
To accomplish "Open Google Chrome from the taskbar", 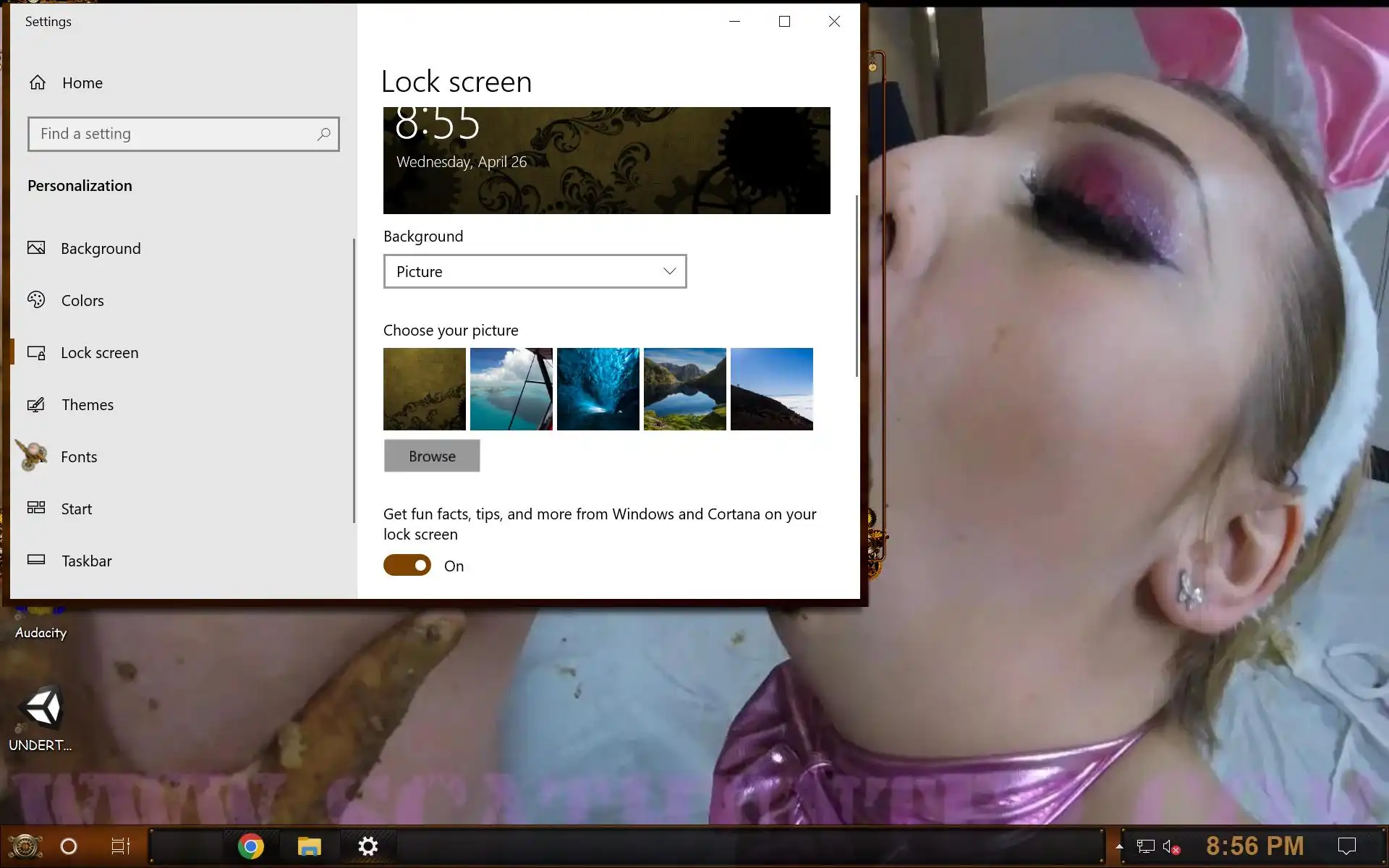I will [251, 846].
